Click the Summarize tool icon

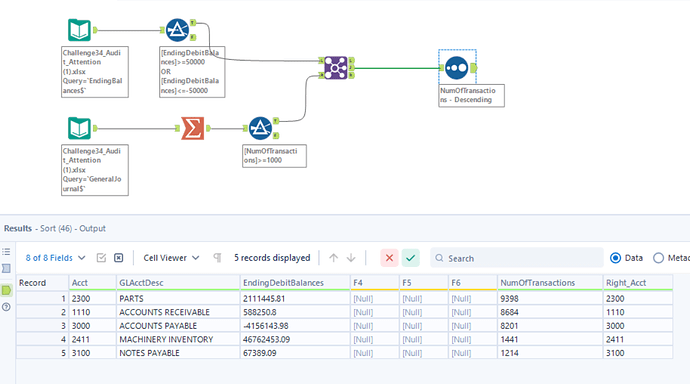(x=193, y=128)
